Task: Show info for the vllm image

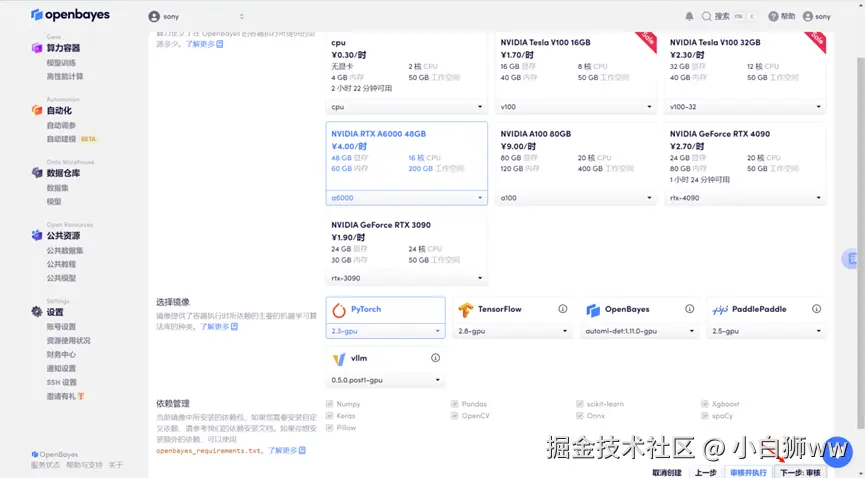Action: [435, 358]
